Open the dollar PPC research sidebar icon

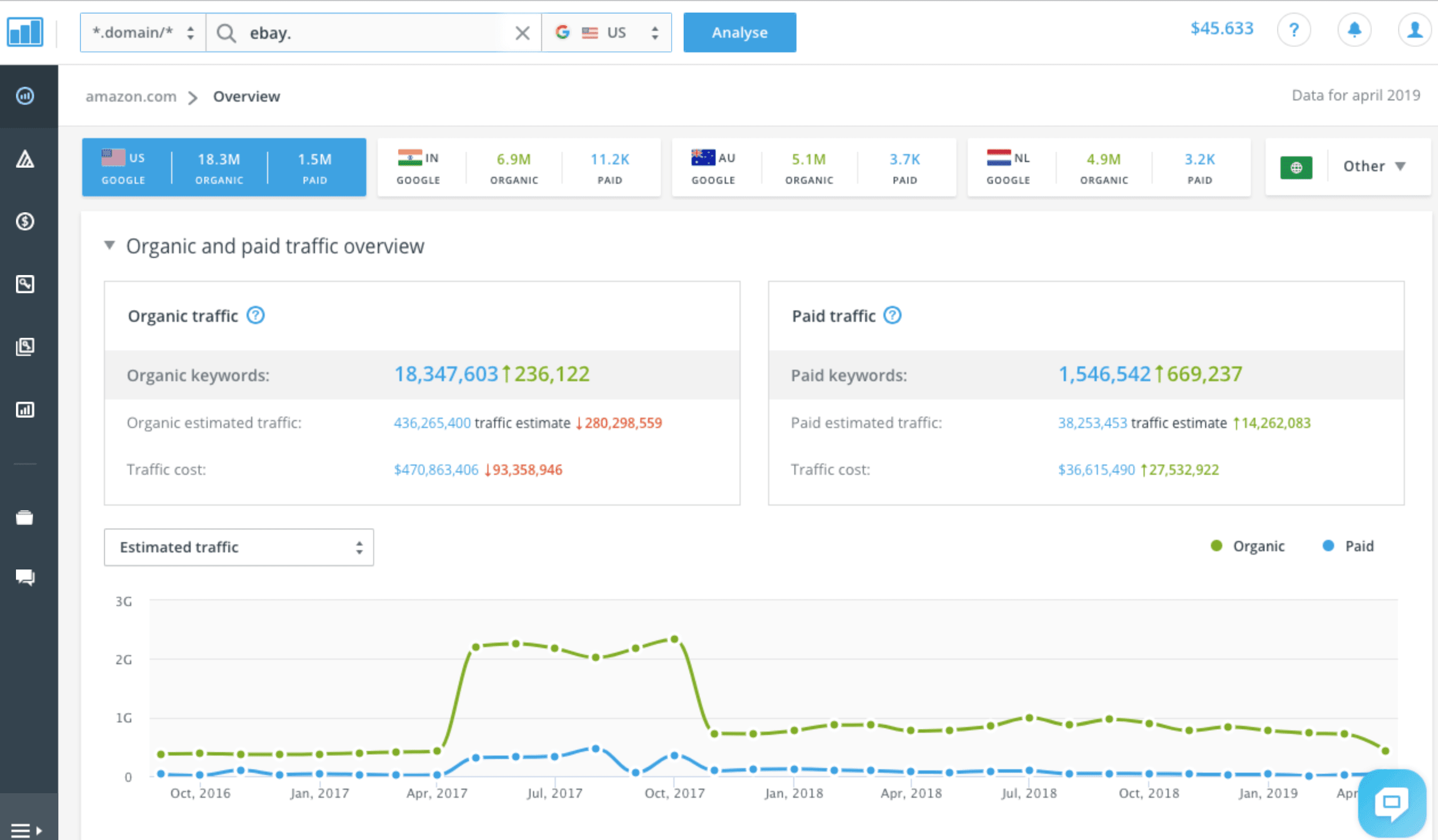point(25,221)
